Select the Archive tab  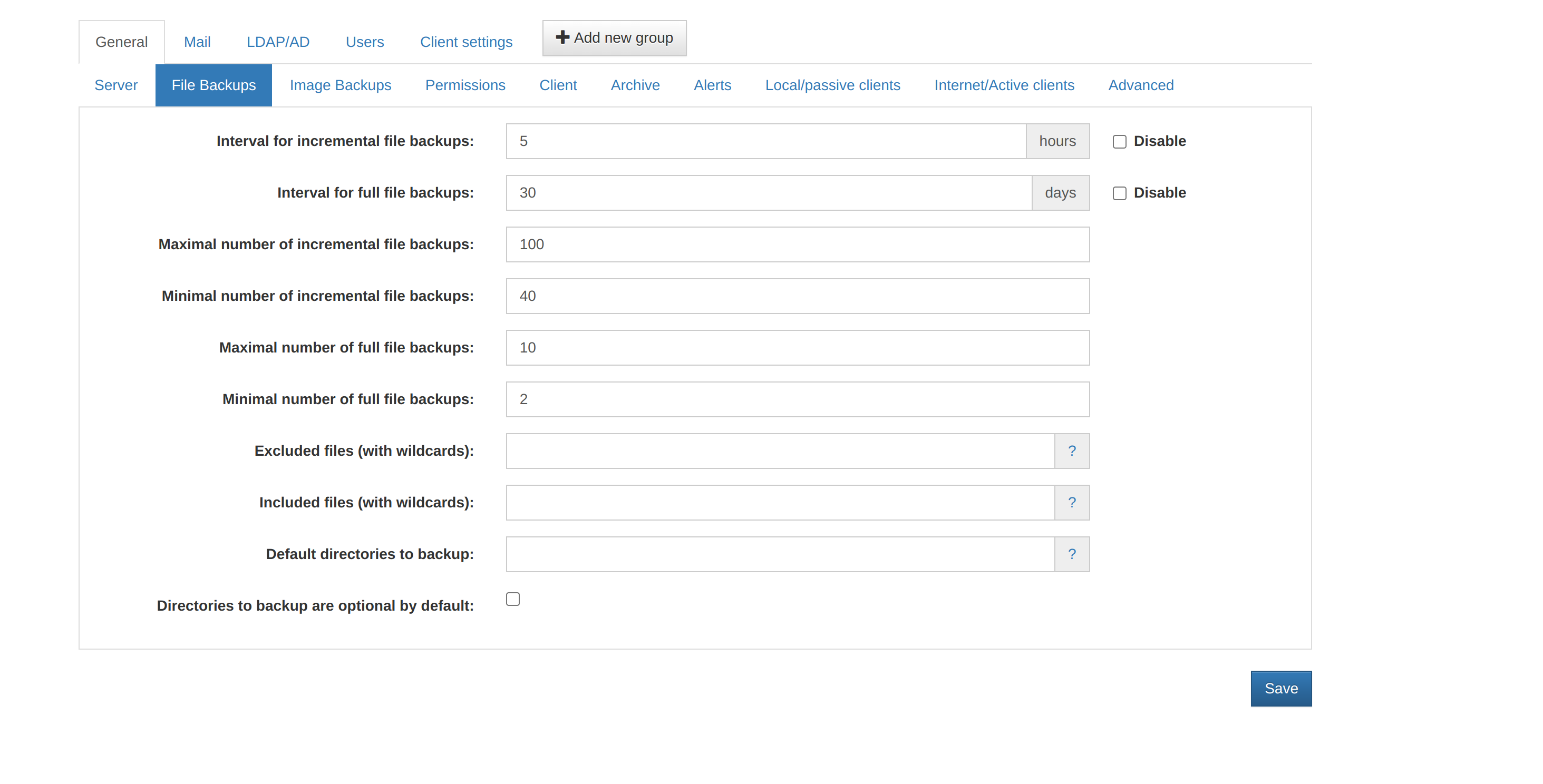[635, 85]
